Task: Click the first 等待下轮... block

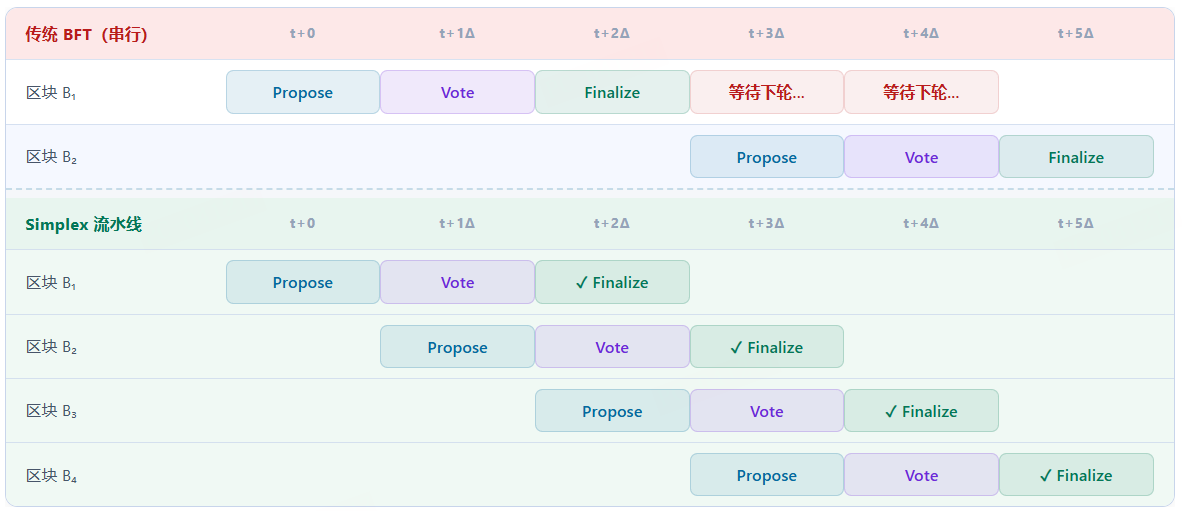Action: tap(766, 92)
